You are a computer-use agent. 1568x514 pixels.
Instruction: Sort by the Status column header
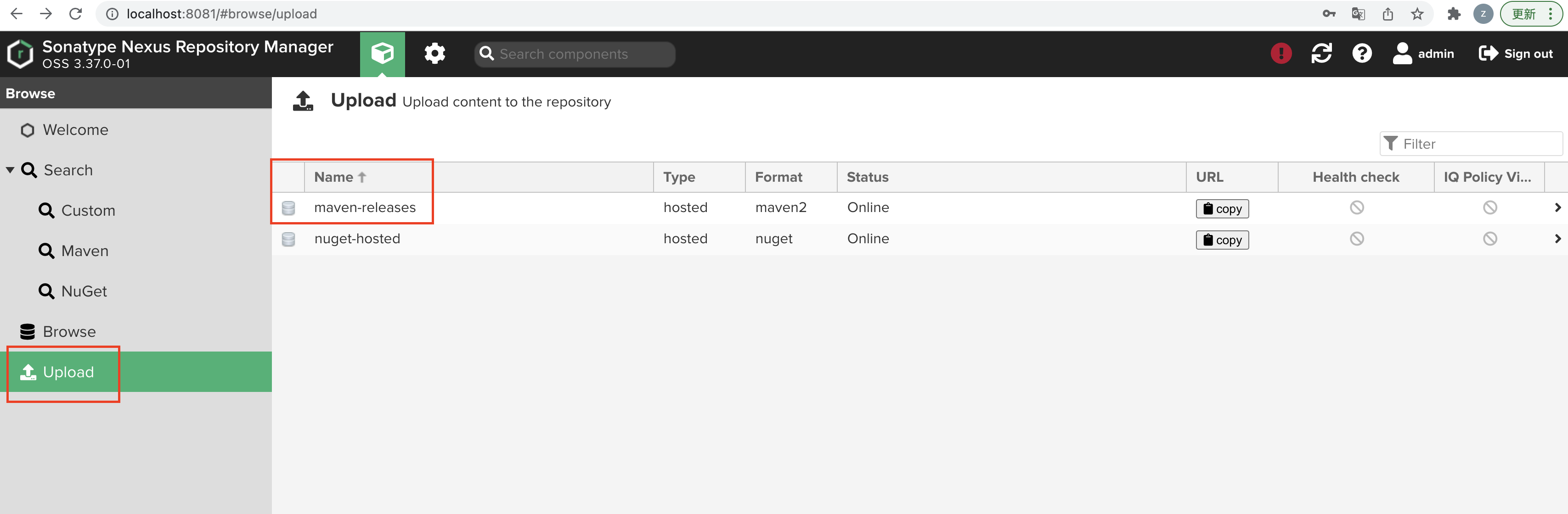[1012, 177]
